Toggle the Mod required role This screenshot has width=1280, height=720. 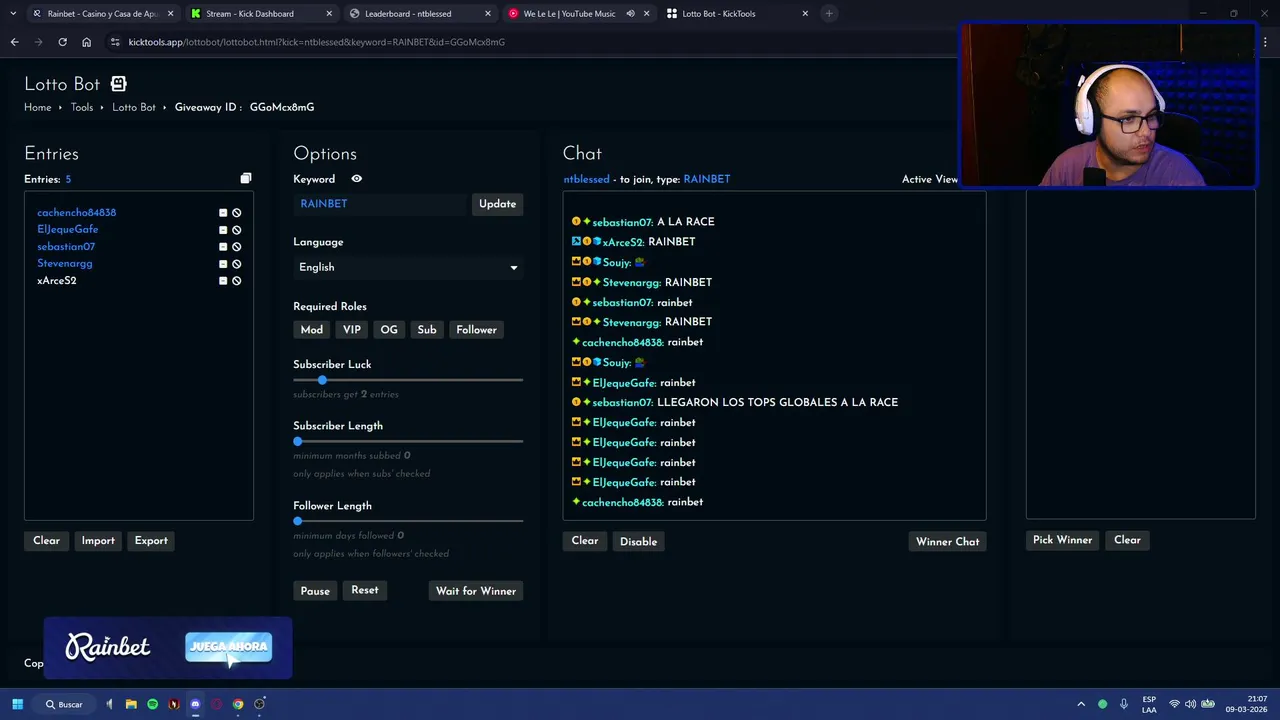coord(312,330)
